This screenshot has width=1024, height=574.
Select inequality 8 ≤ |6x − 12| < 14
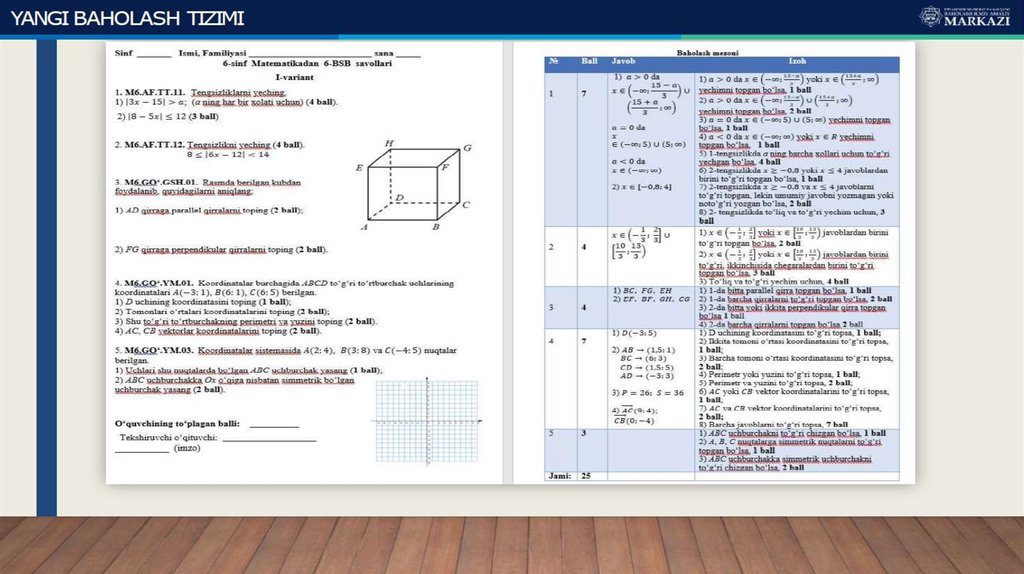228,155
